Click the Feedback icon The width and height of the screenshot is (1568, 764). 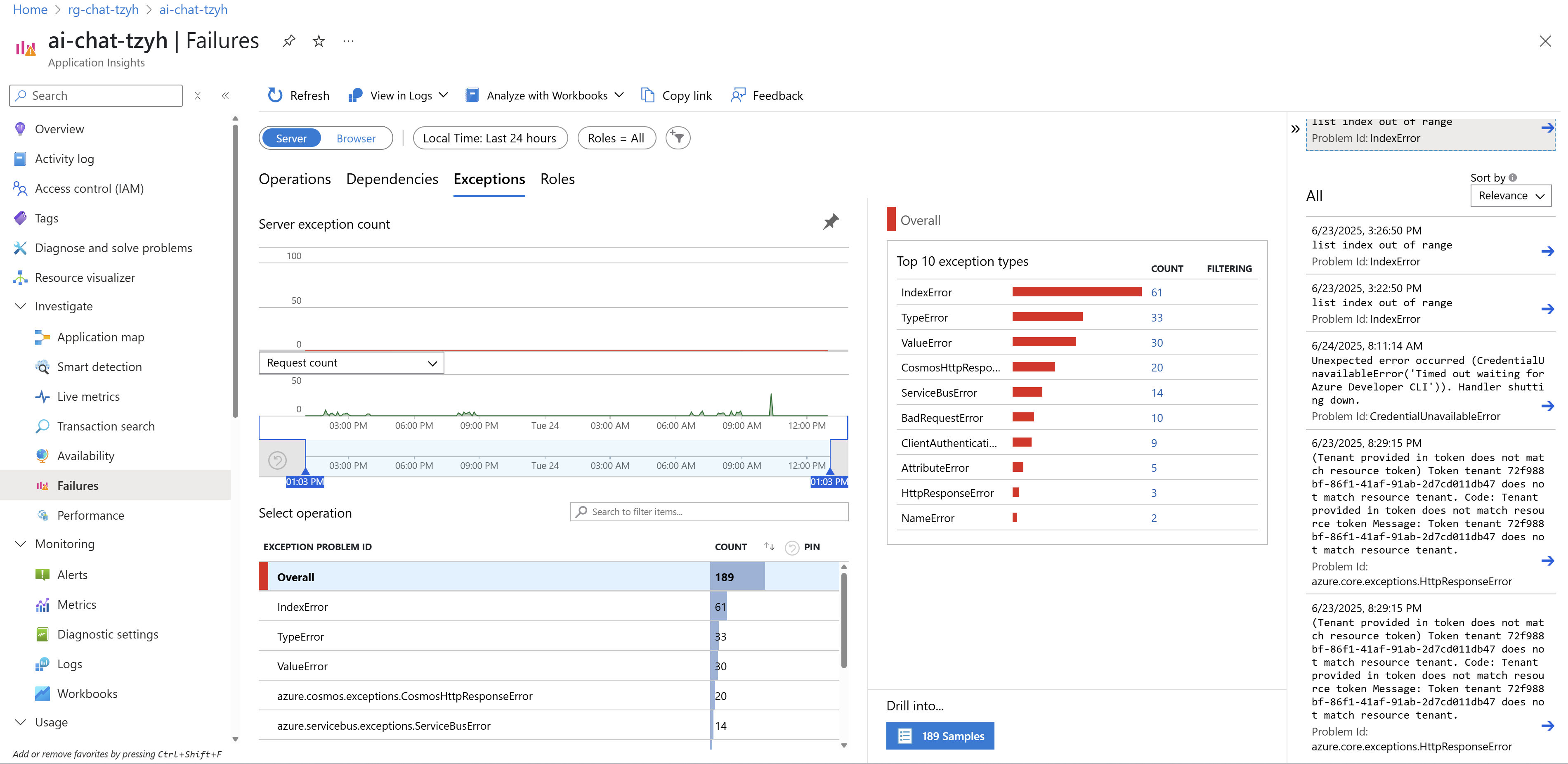click(x=738, y=95)
